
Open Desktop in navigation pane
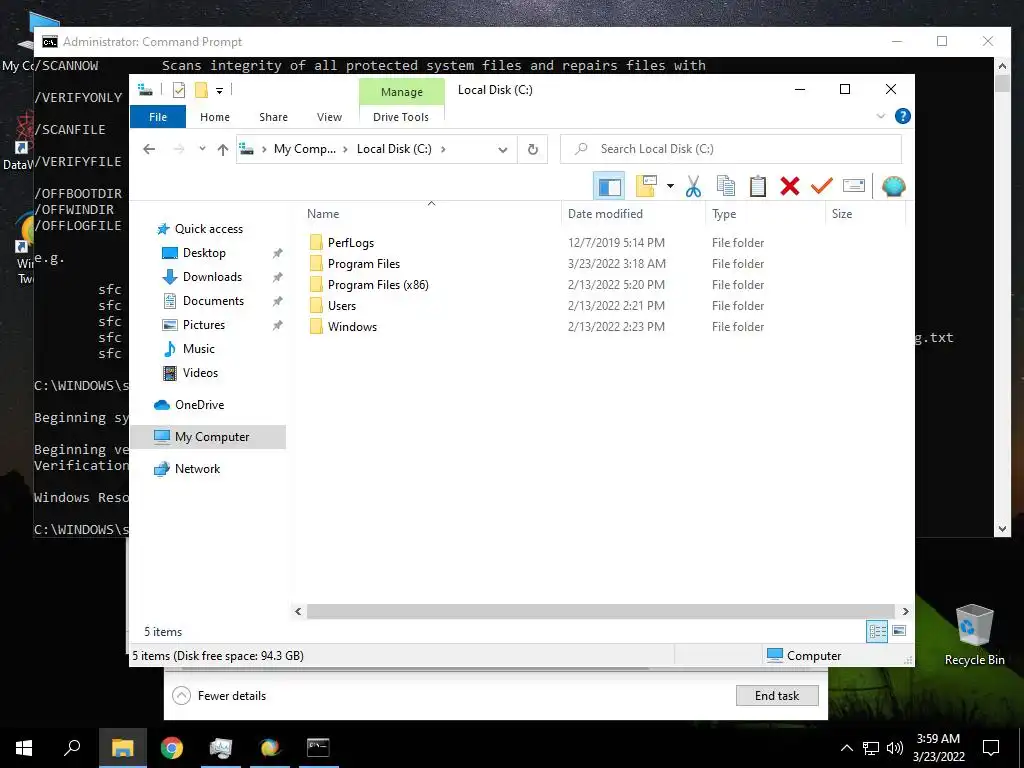click(204, 253)
